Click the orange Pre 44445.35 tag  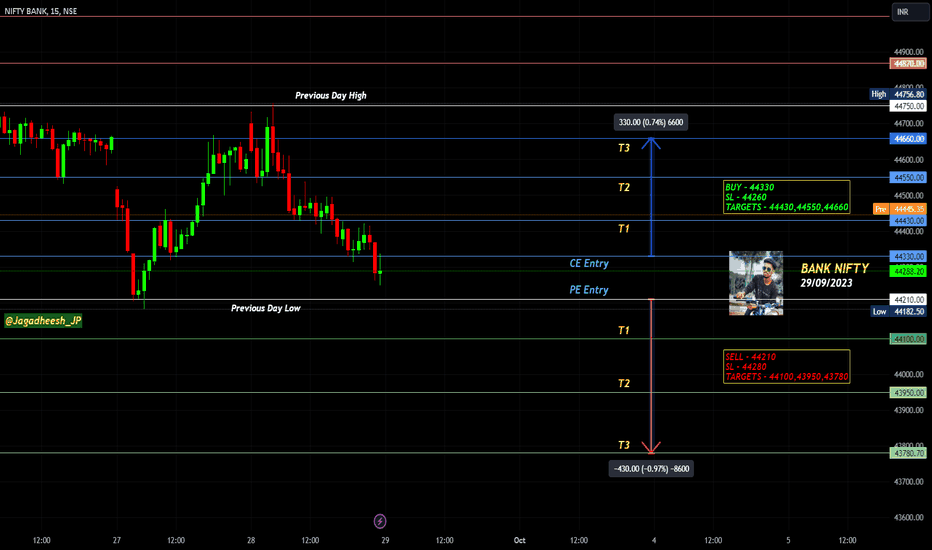[899, 209]
